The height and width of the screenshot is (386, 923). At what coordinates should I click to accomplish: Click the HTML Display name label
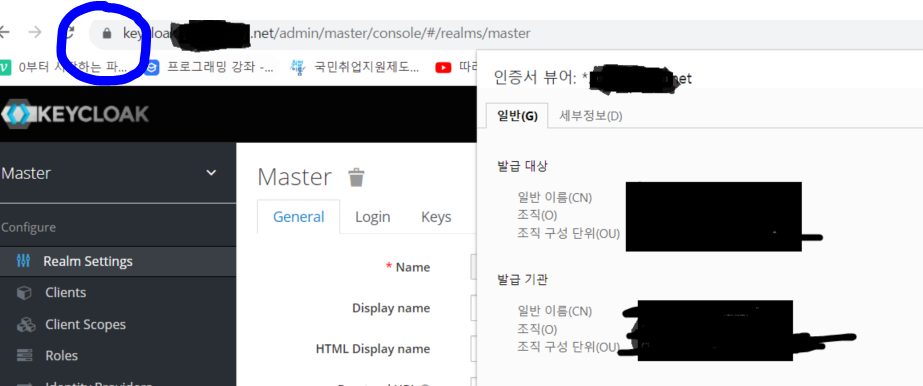tap(373, 348)
